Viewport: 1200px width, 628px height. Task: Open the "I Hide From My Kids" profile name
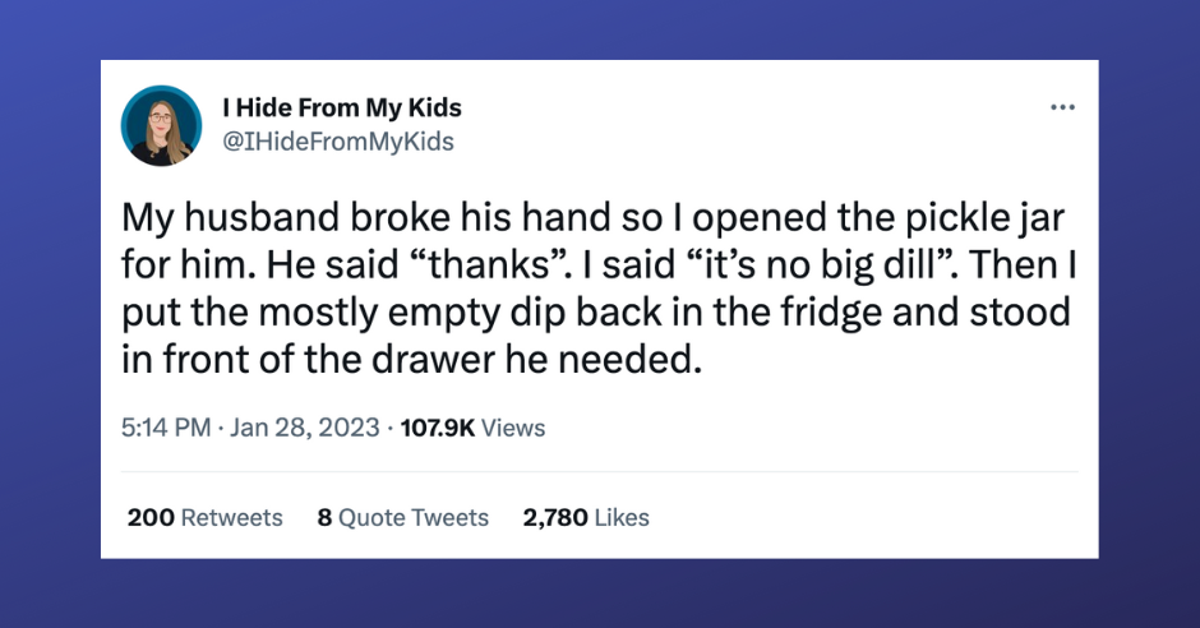pyautogui.click(x=339, y=108)
